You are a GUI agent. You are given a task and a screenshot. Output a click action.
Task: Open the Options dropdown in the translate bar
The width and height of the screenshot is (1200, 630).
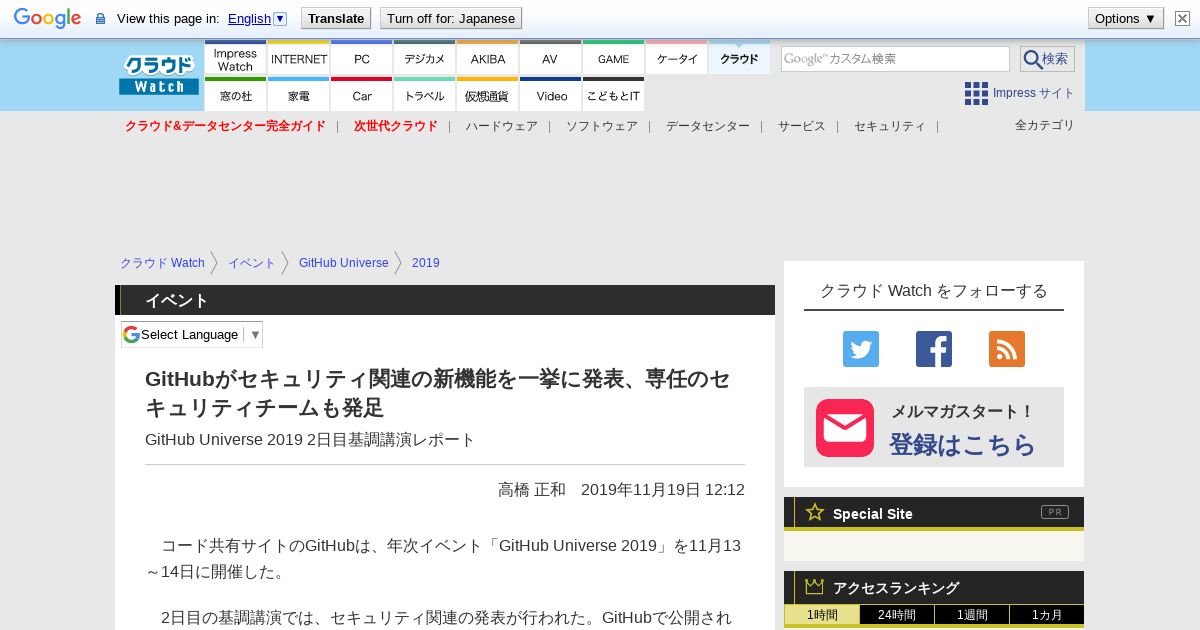coord(1125,18)
